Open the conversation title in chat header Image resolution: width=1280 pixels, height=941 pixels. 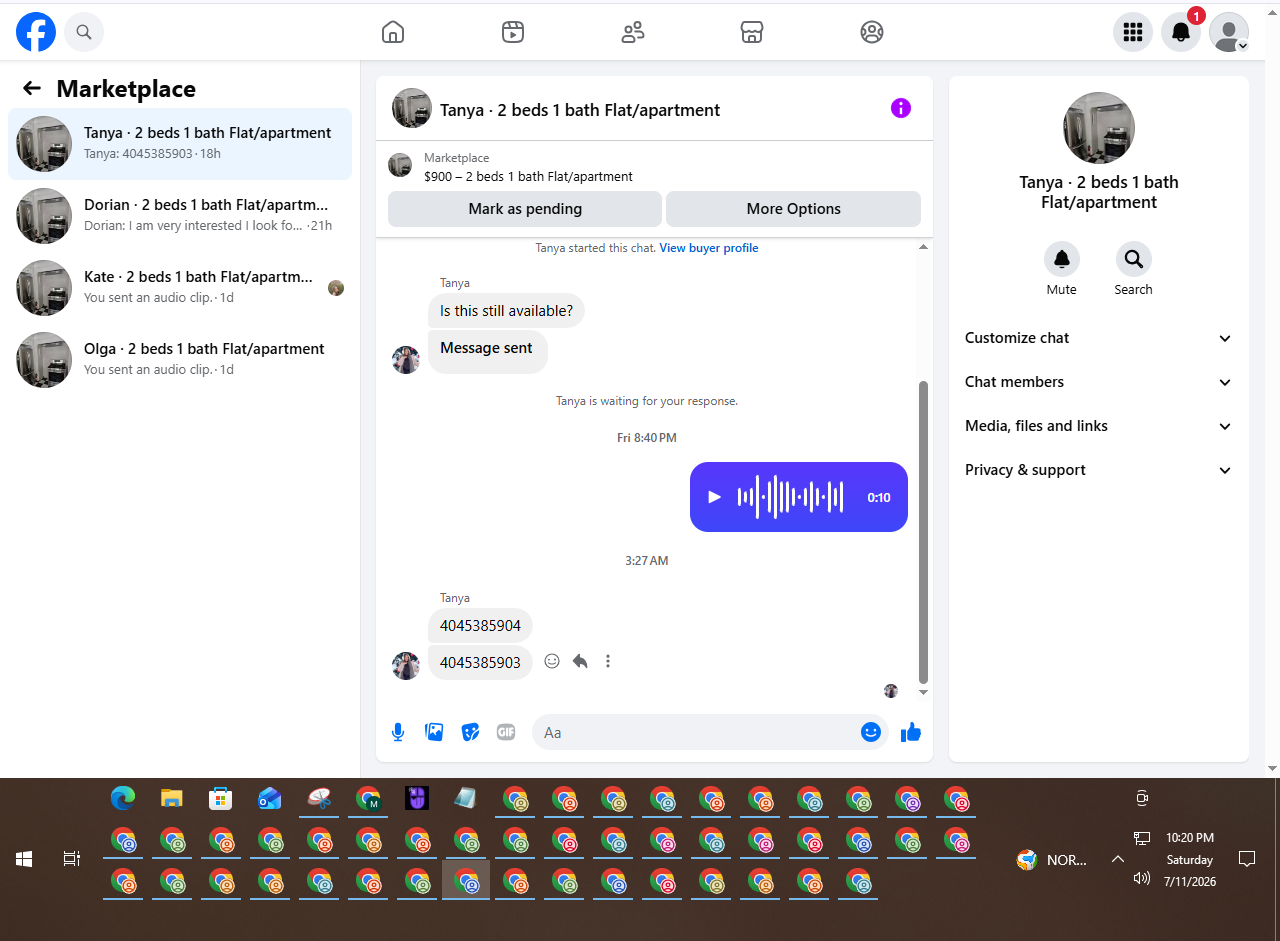580,110
